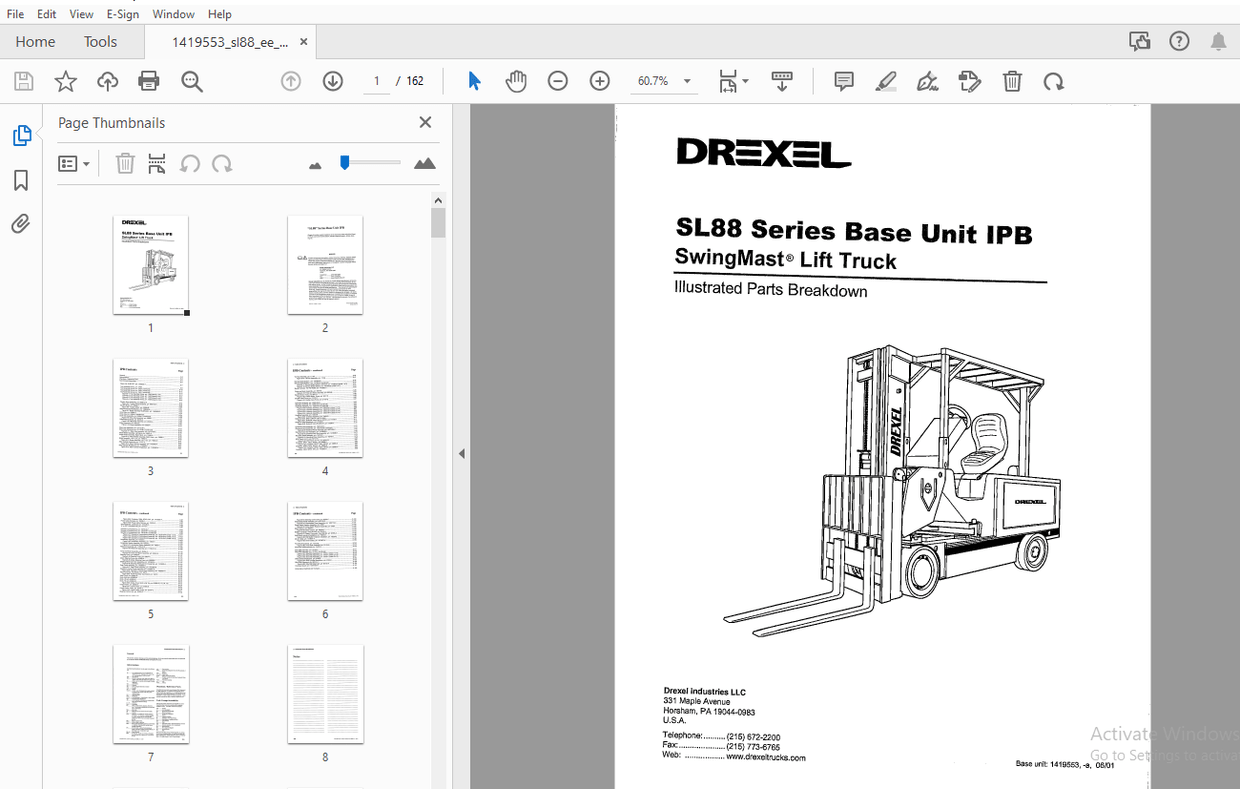Open page 5 from its thumbnail
The height and width of the screenshot is (789, 1240).
[150, 551]
